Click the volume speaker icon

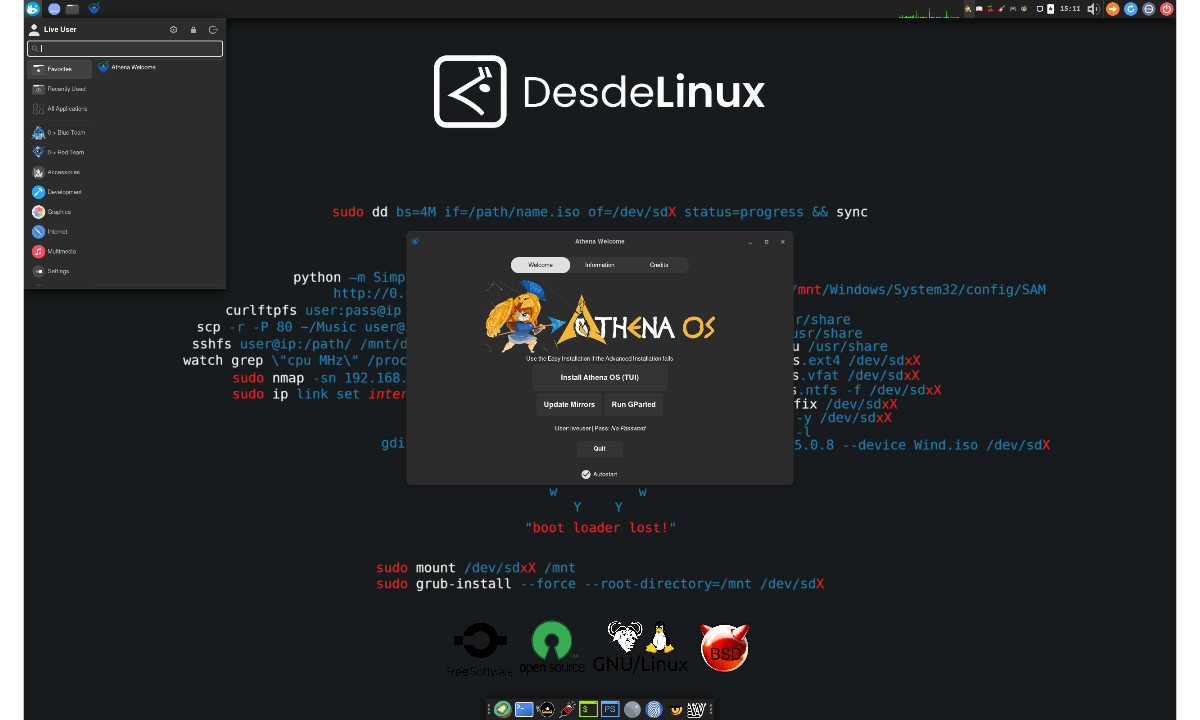pyautogui.click(x=1093, y=9)
